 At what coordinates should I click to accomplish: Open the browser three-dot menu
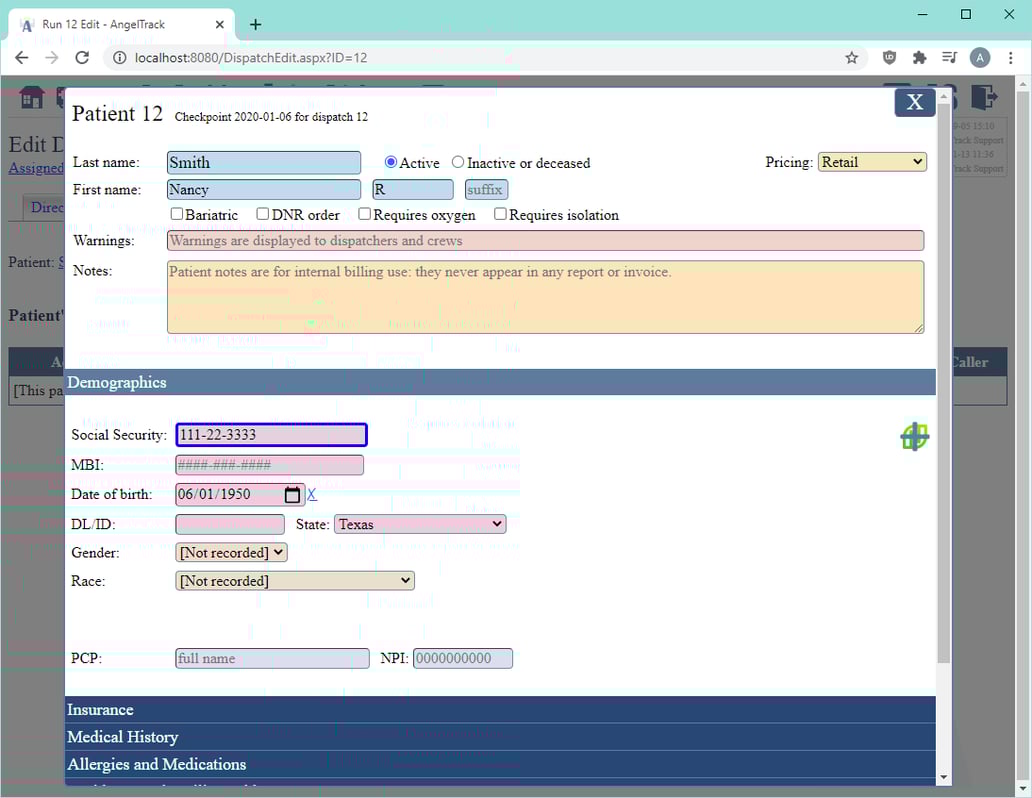click(x=1013, y=57)
